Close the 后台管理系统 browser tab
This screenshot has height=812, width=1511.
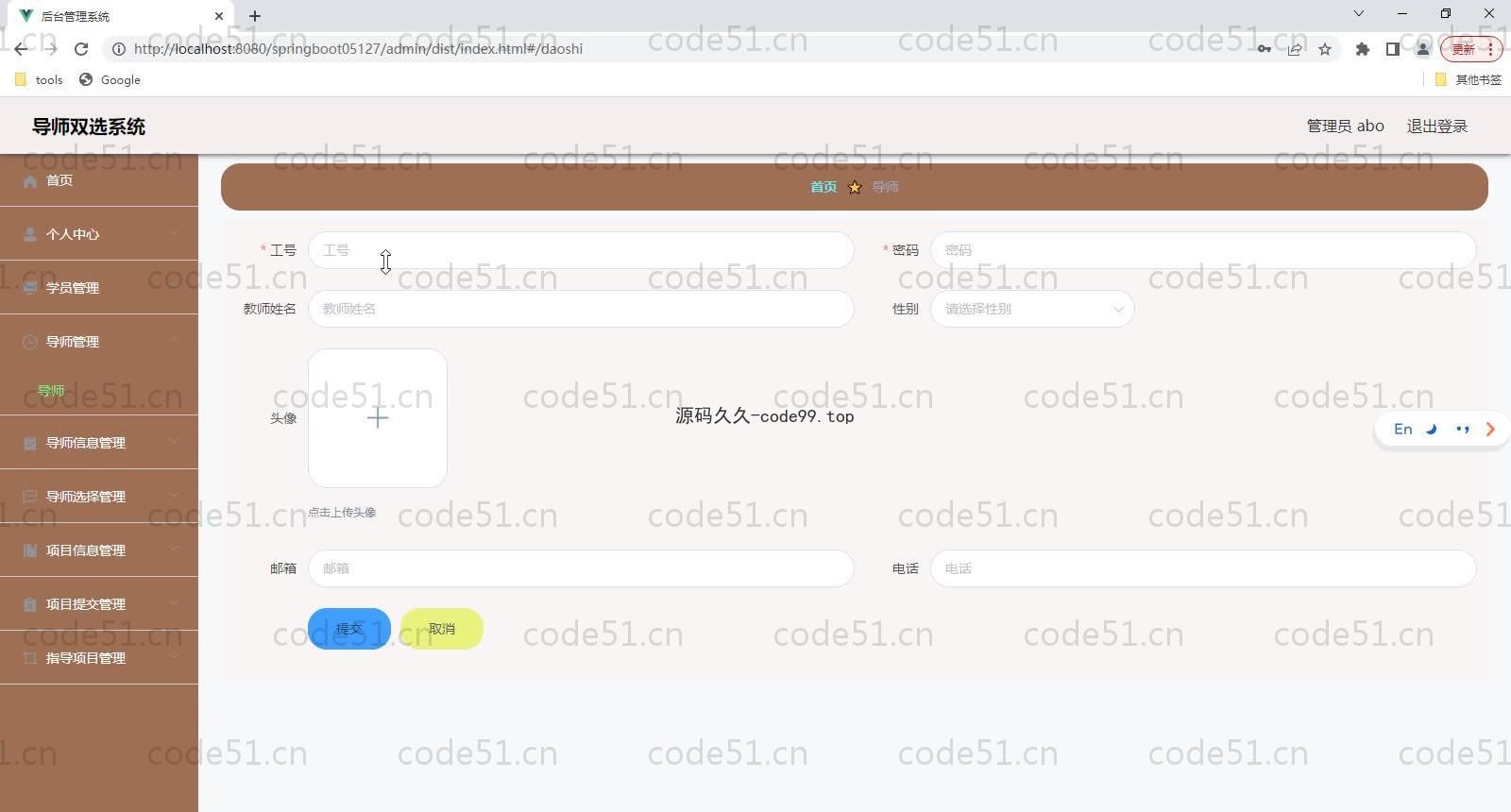(x=218, y=16)
